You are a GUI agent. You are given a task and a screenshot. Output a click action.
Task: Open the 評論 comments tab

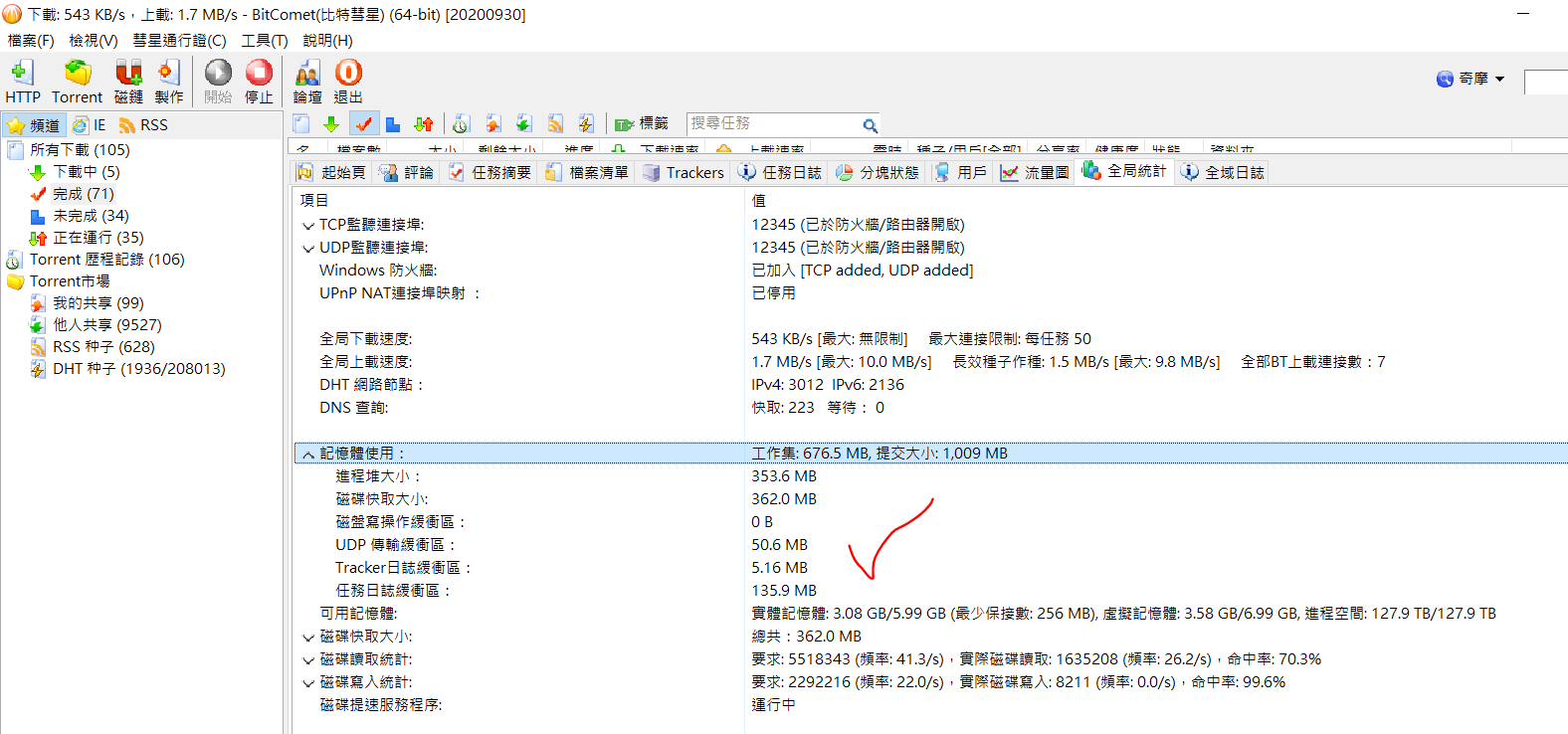(x=407, y=172)
